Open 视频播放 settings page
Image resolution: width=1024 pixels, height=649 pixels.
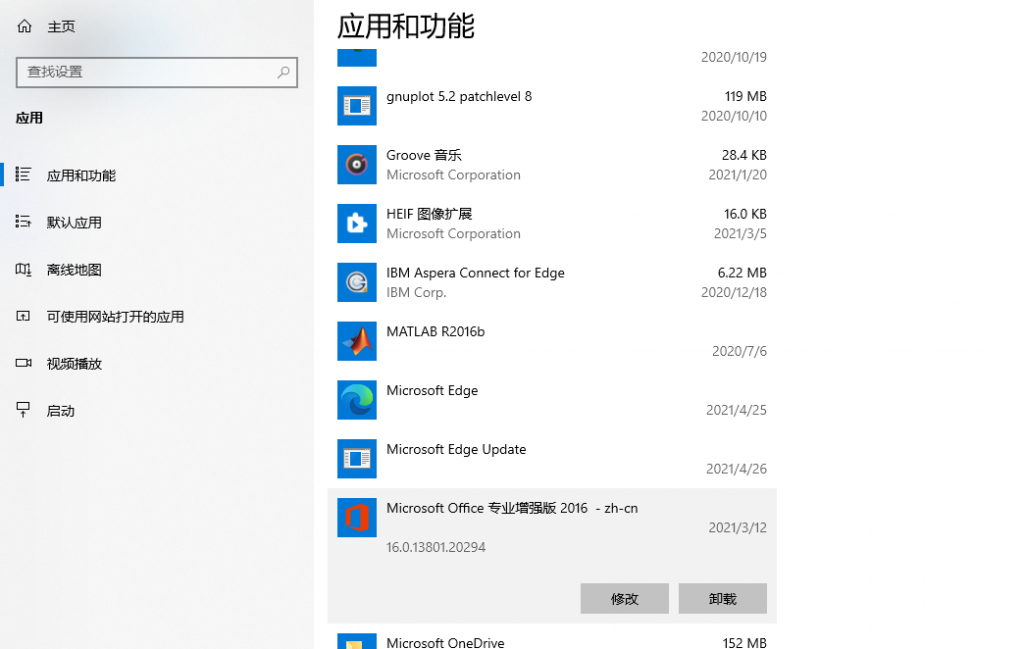coord(74,364)
